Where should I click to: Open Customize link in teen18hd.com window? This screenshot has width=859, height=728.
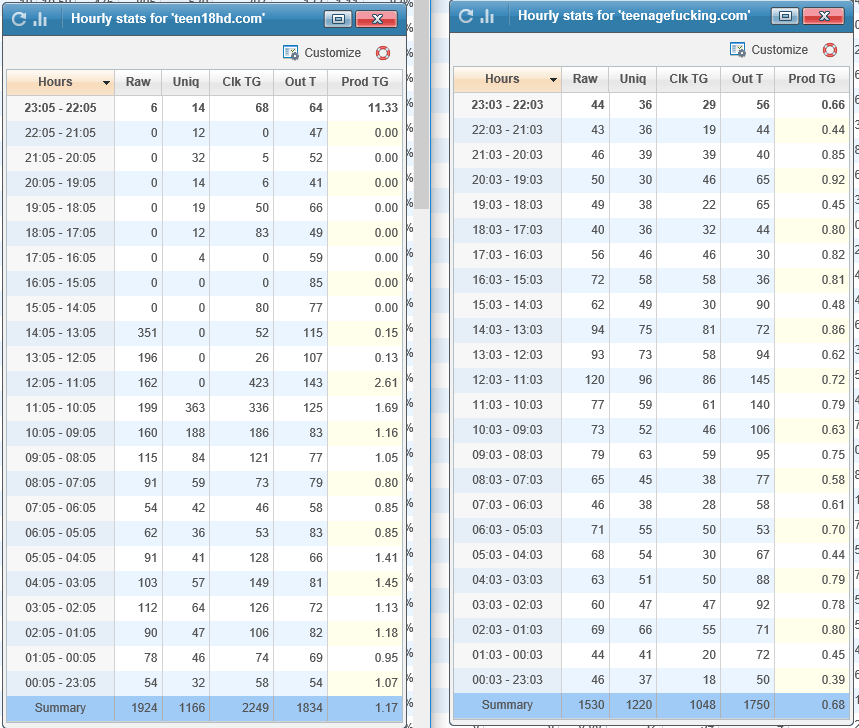(x=333, y=53)
